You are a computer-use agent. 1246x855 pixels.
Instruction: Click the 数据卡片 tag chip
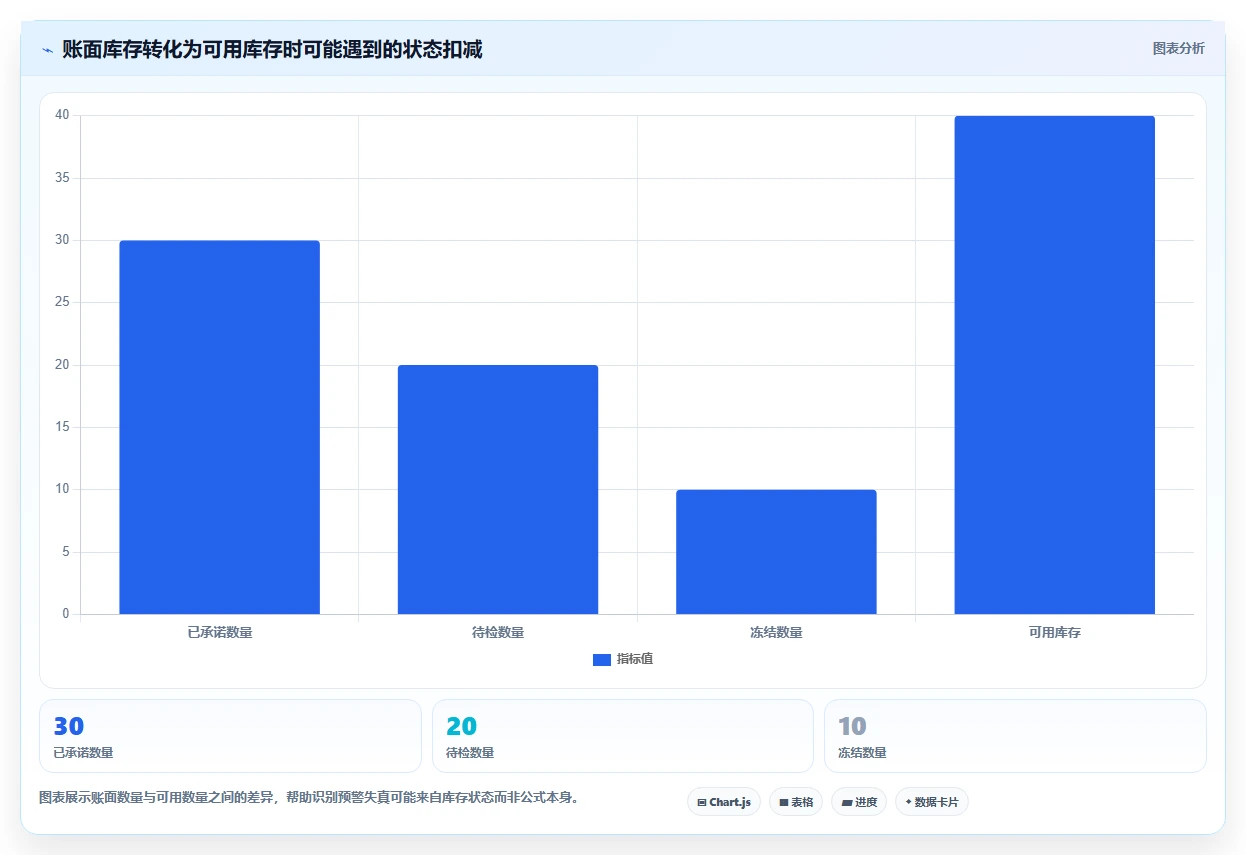tap(932, 802)
